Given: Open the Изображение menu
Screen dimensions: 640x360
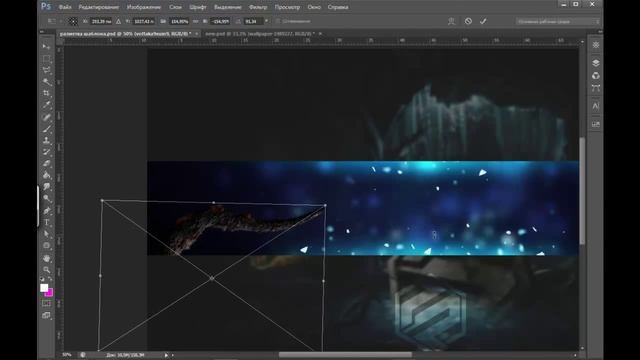Looking at the screenshot, I should click(x=144, y=7).
